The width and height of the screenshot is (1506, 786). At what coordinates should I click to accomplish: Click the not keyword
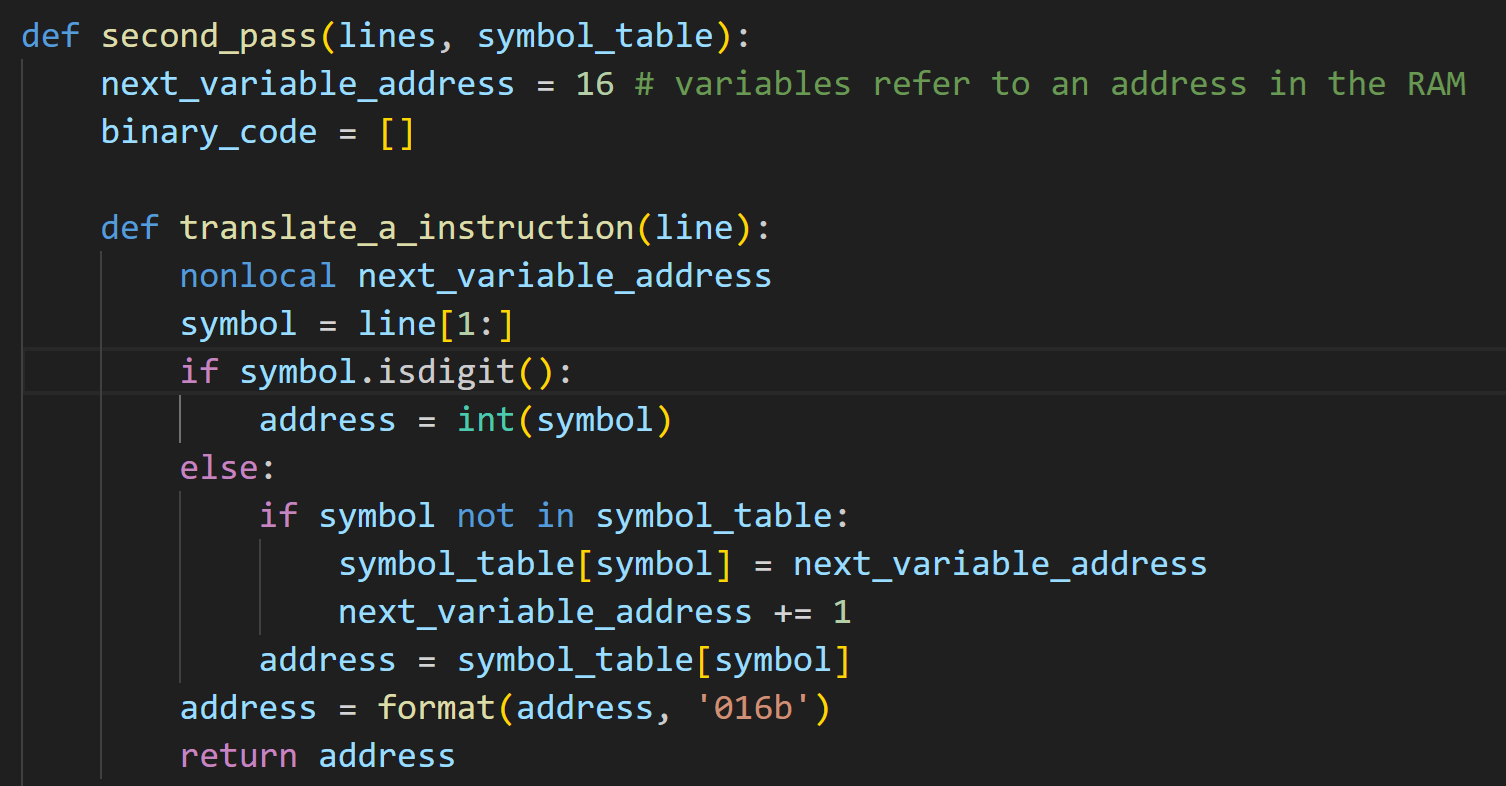[x=486, y=516]
